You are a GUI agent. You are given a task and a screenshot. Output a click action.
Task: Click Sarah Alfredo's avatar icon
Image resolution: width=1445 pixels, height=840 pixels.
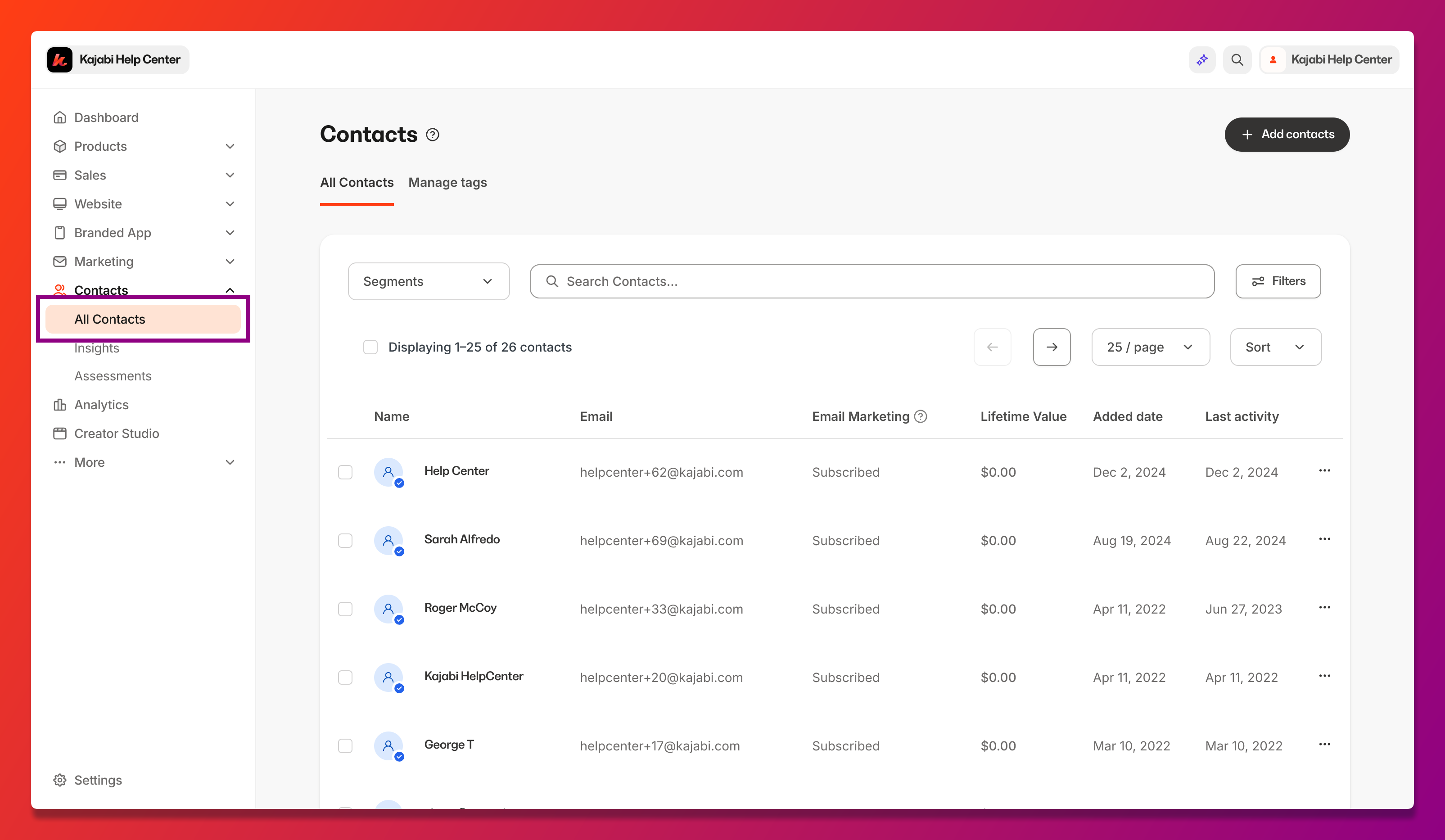point(389,541)
